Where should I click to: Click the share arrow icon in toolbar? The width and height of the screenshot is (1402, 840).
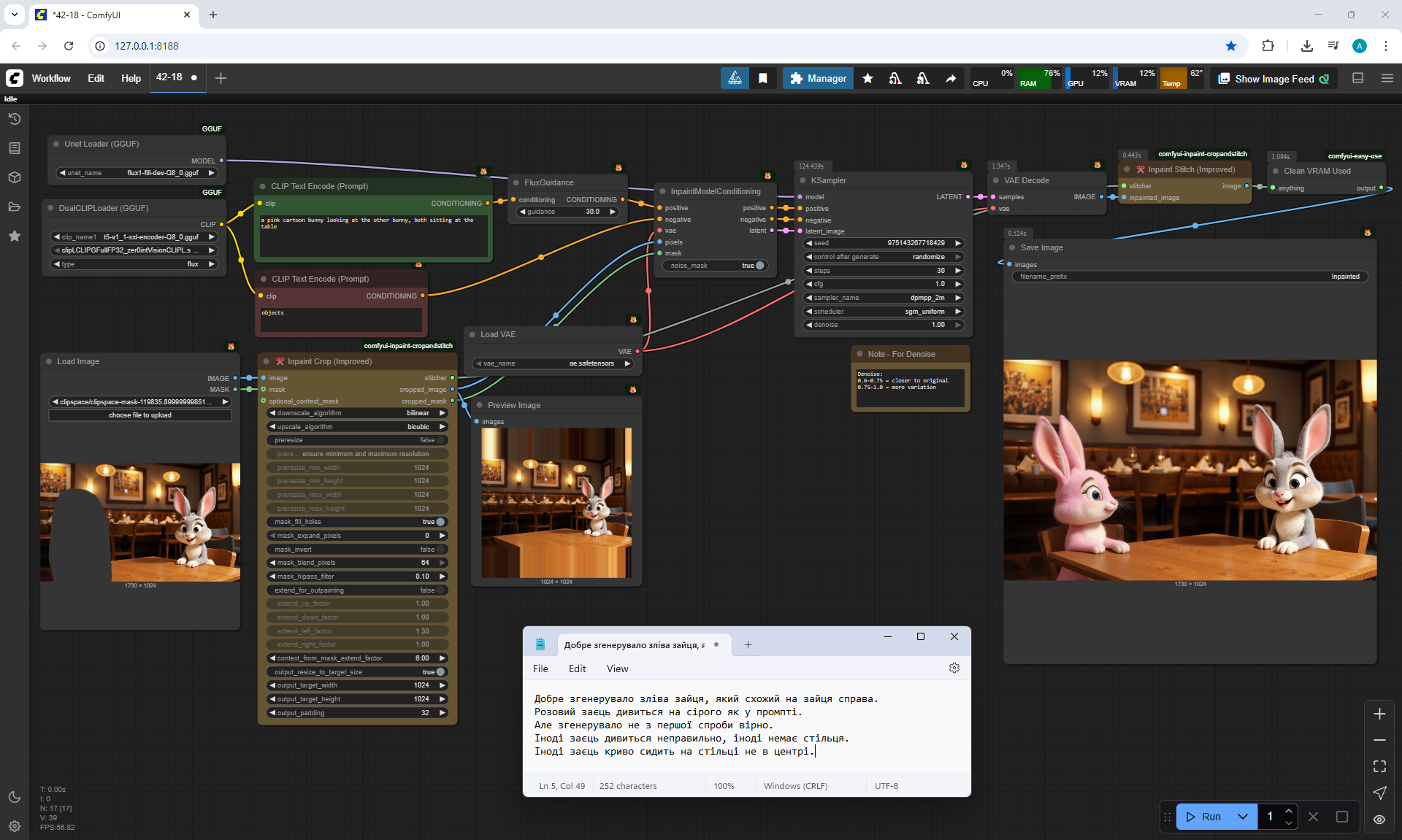click(951, 79)
